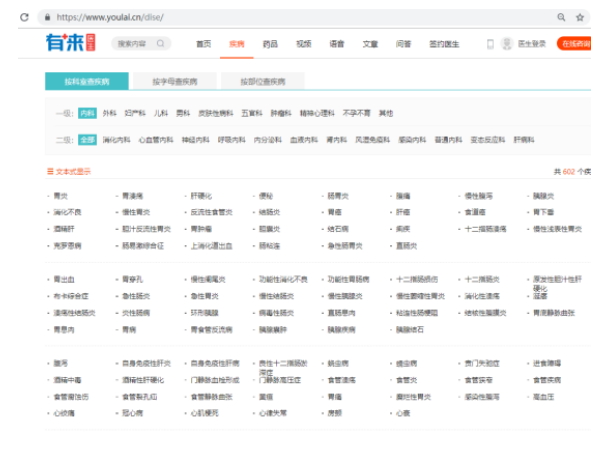Click the padlock site security icon
Viewport: 609px width, 452px height.
click(x=46, y=17)
